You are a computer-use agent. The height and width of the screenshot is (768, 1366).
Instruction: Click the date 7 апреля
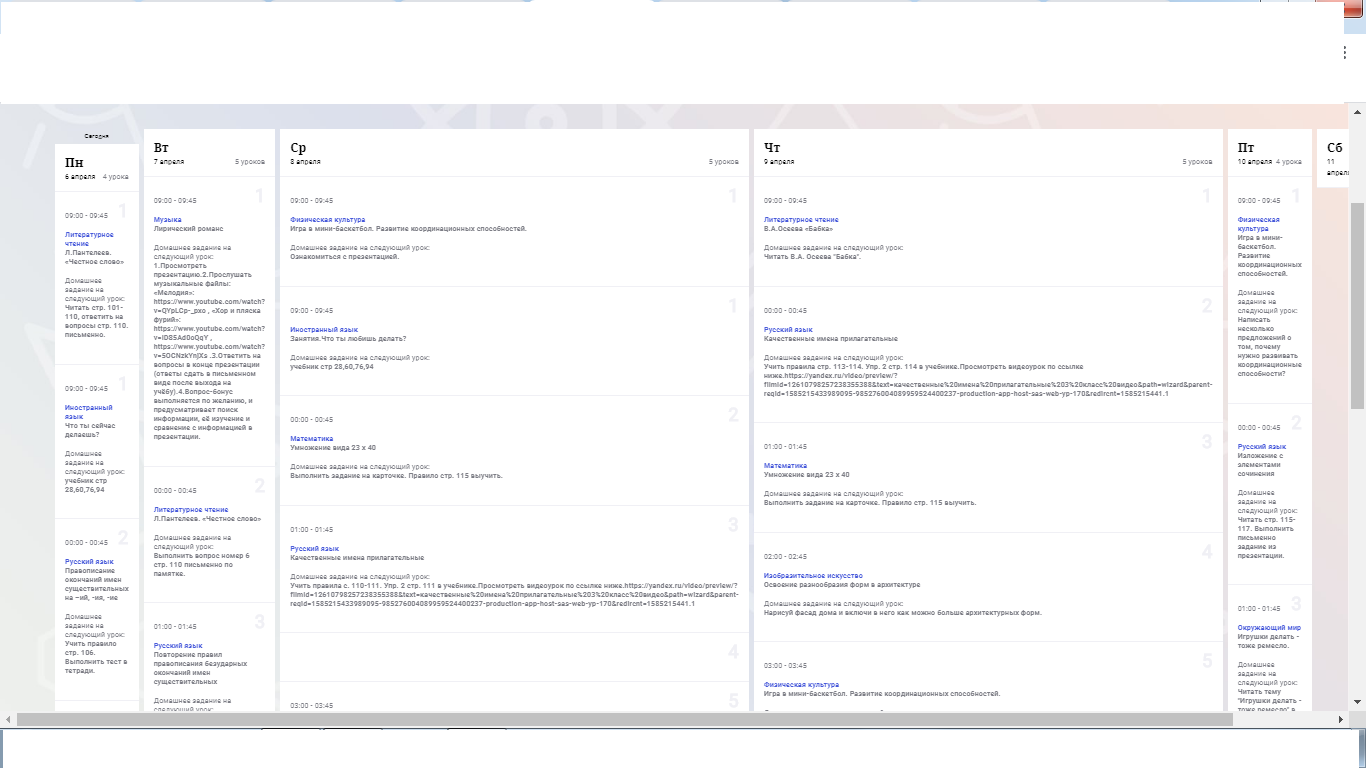pos(169,161)
